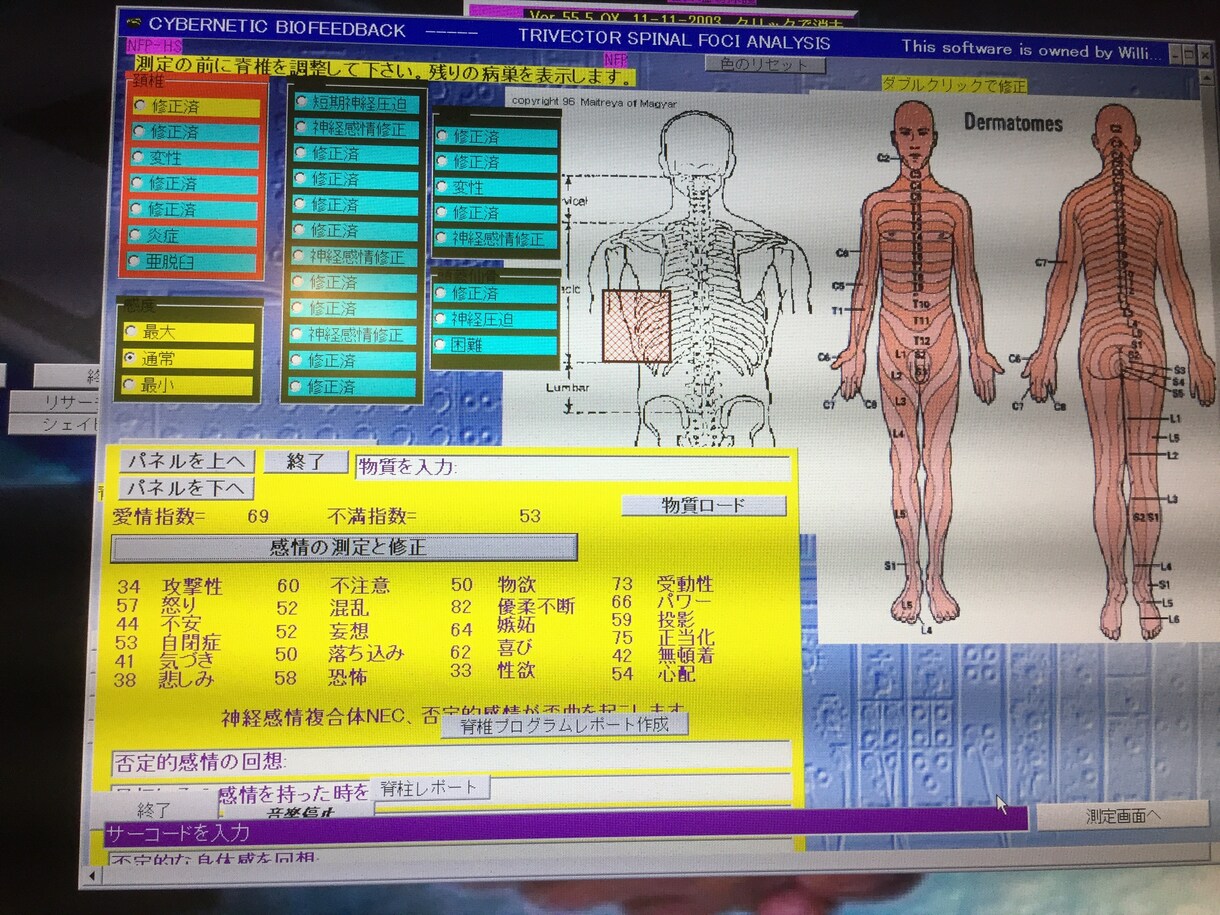
Task: Click the 嫉妬 emotion entry
Action: [516, 626]
